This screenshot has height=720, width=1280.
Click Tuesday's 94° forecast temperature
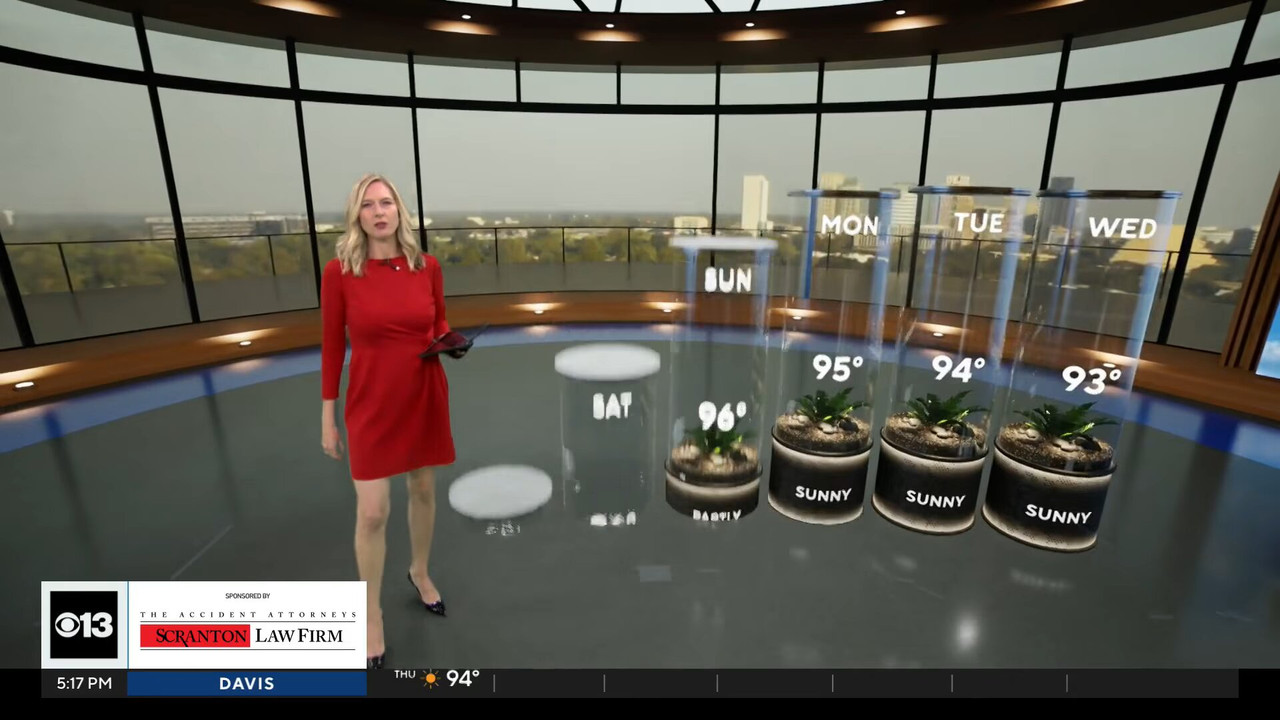[958, 369]
